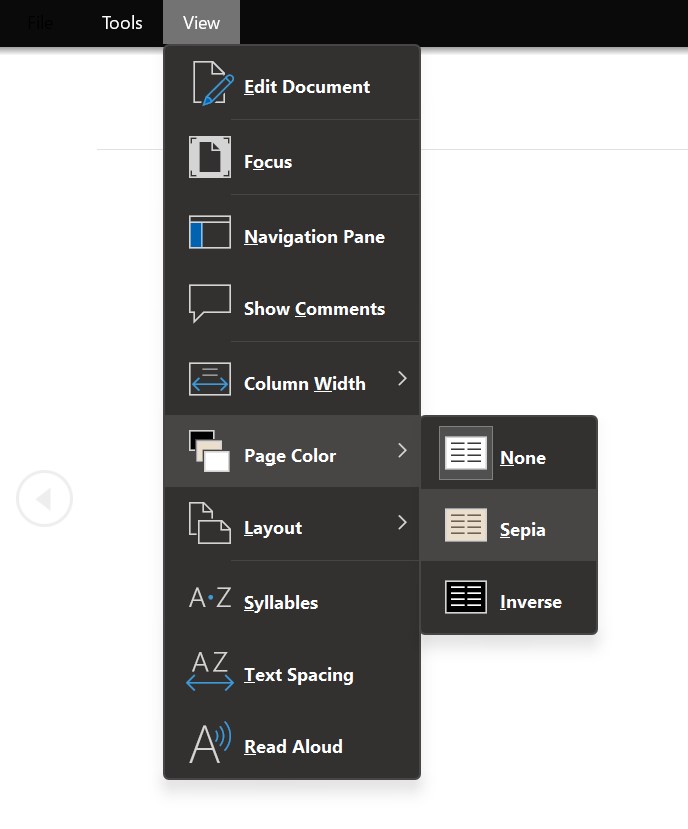Viewport: 688px width, 829px height.
Task: Click the Edit Document pencil icon
Action: 208,82
